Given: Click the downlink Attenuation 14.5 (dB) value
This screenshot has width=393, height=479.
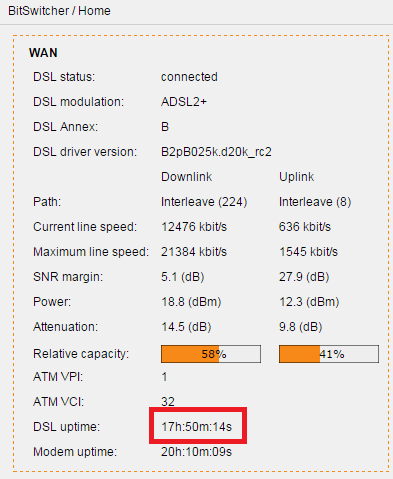Looking at the screenshot, I should (186, 327).
